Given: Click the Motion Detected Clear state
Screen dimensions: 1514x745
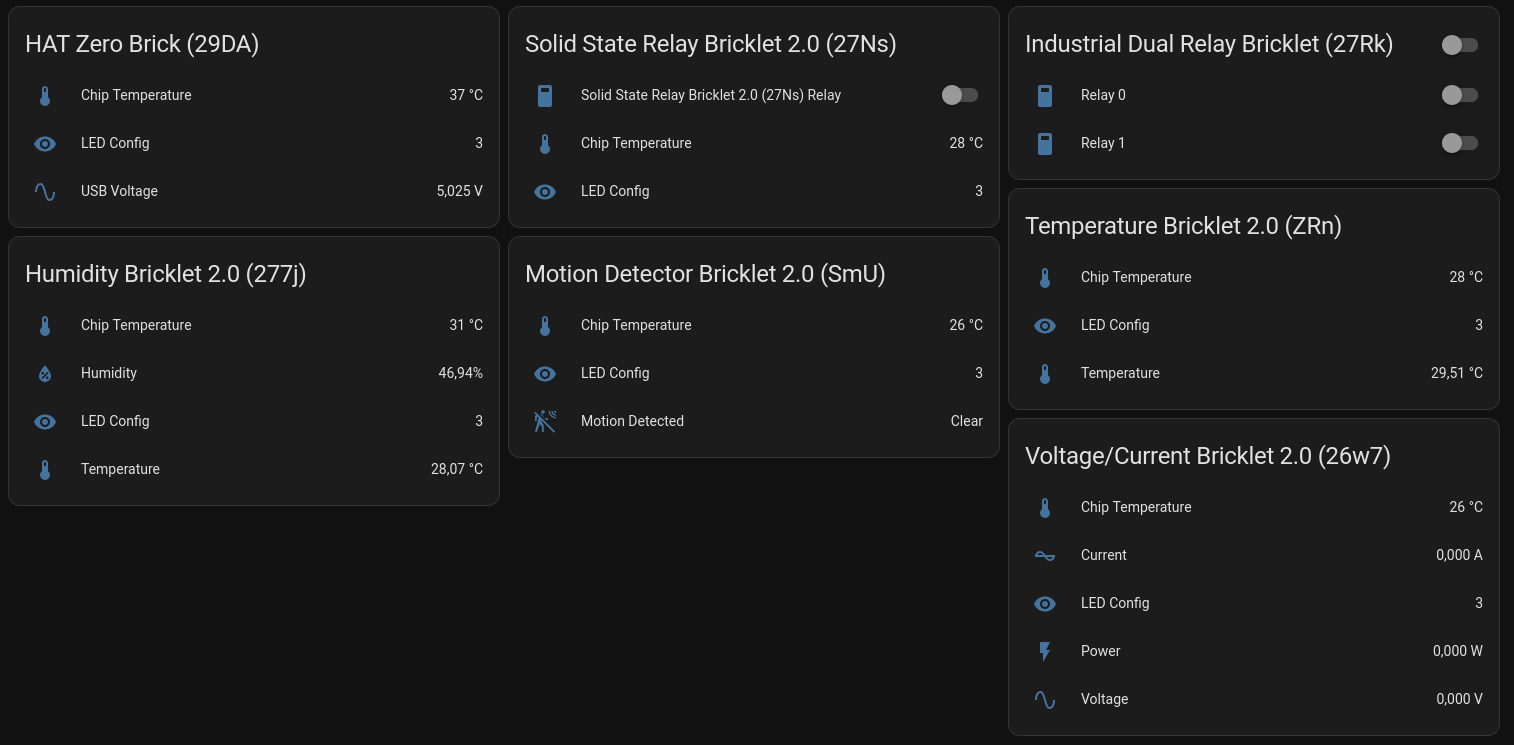Looking at the screenshot, I should (966, 421).
